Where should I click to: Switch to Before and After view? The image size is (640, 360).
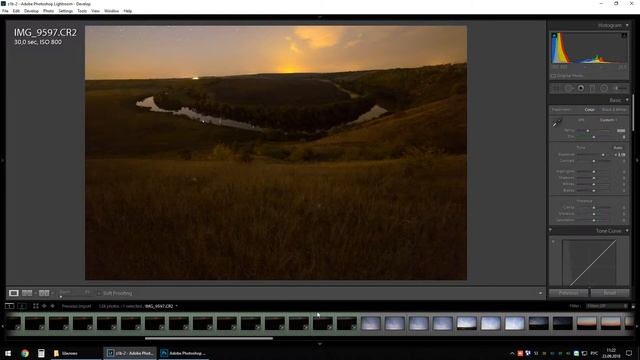click(x=44, y=293)
